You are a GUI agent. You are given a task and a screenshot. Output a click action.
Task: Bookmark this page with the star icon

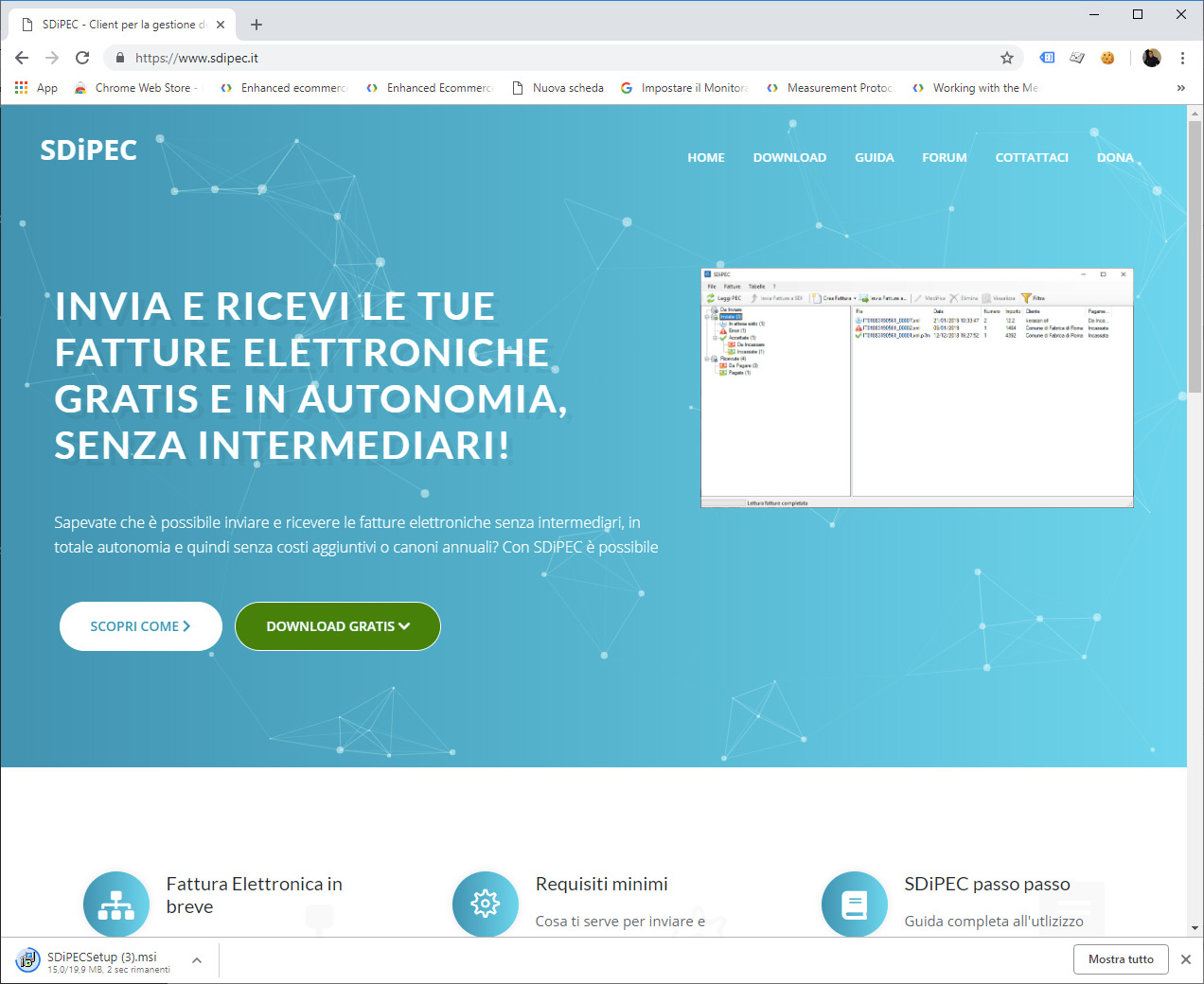click(x=1007, y=58)
